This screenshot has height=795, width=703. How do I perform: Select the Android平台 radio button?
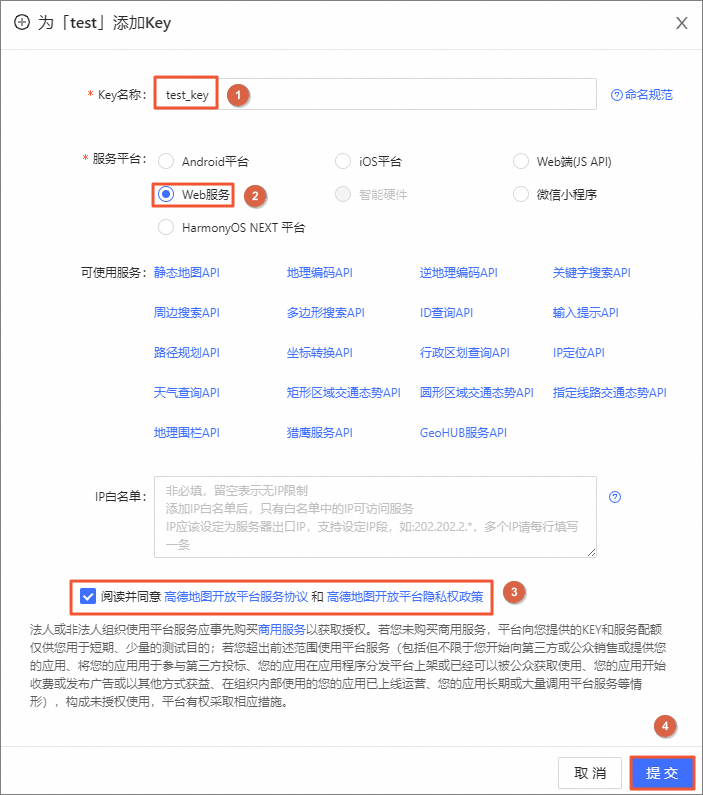tap(166, 161)
